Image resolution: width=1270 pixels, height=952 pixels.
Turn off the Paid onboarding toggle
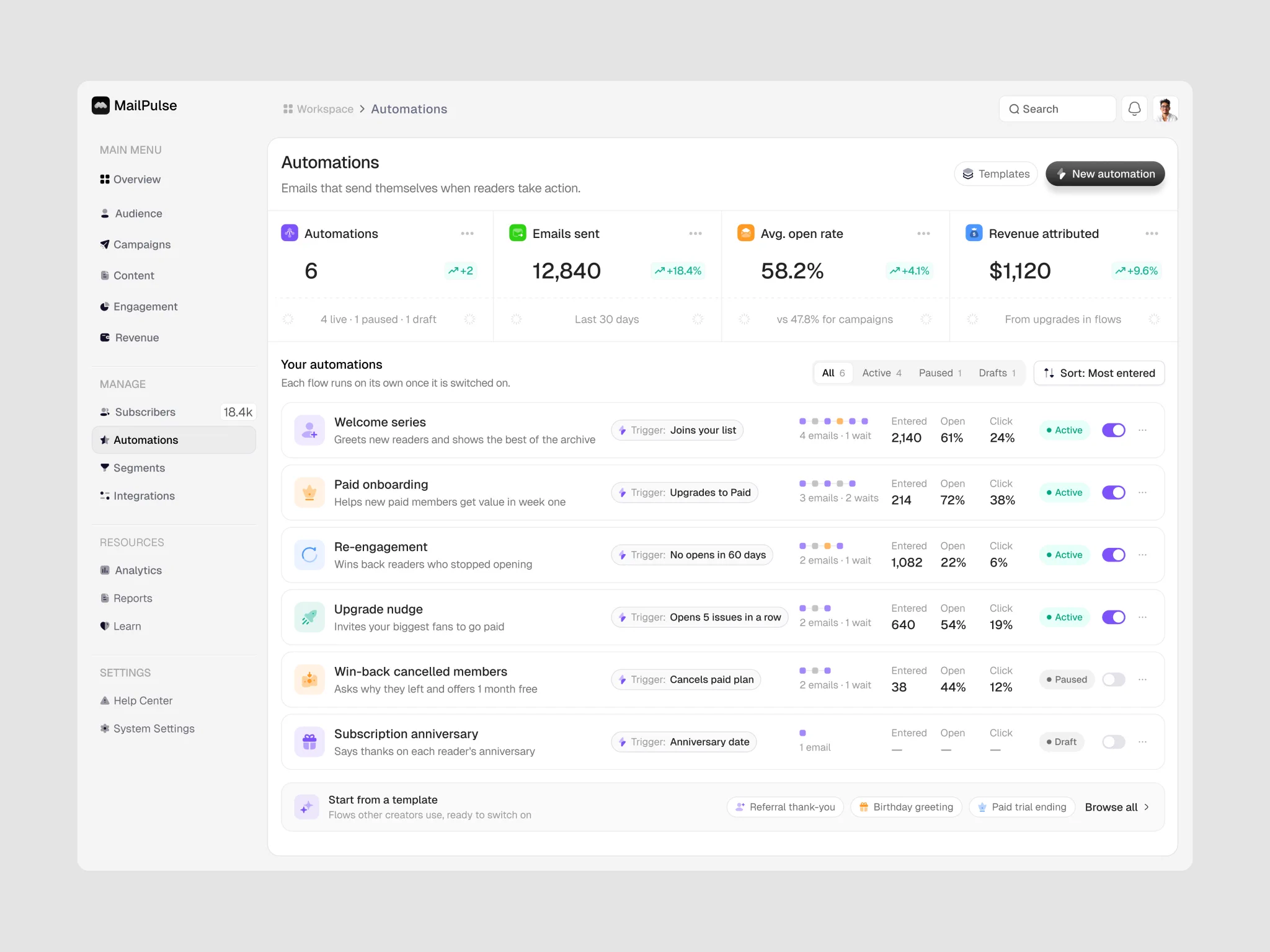point(1114,493)
